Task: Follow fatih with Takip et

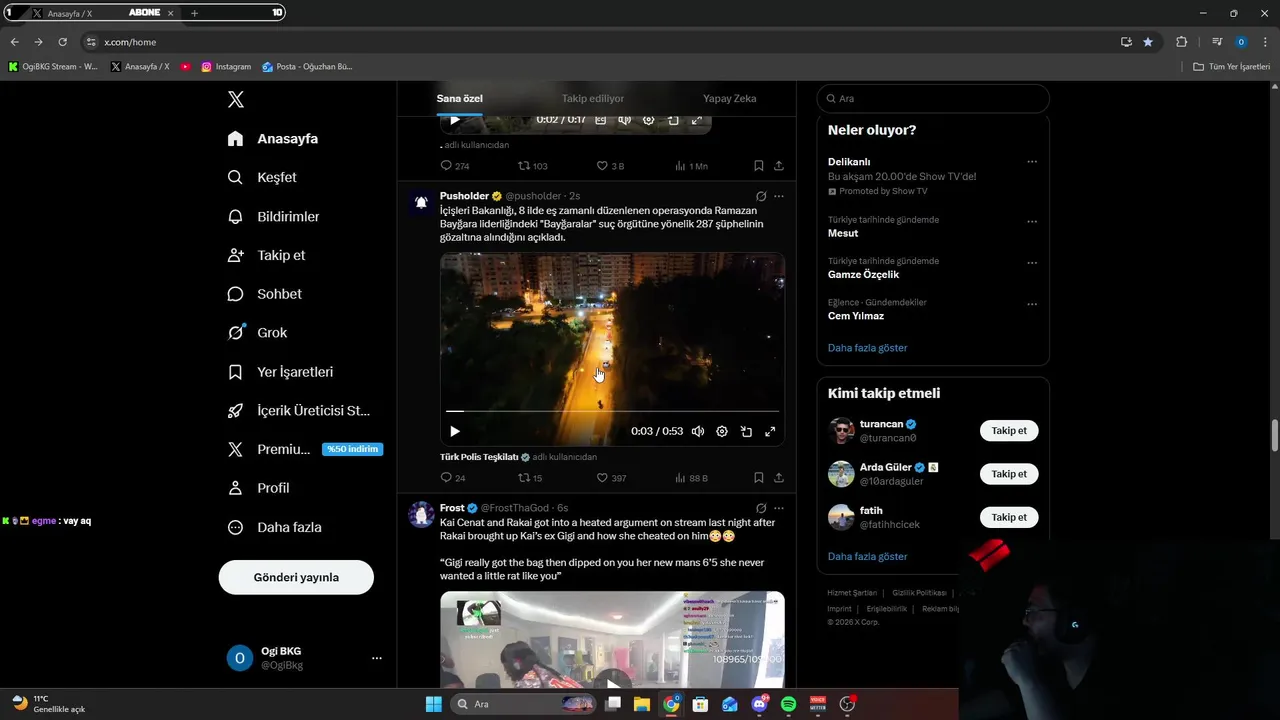Action: coord(1009,517)
